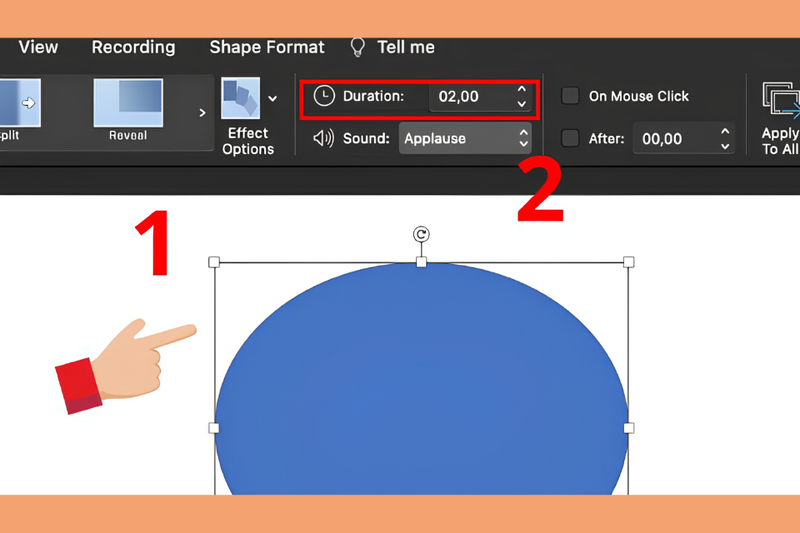The width and height of the screenshot is (800, 533).
Task: Click the After time field 00,00
Action: coord(675,138)
